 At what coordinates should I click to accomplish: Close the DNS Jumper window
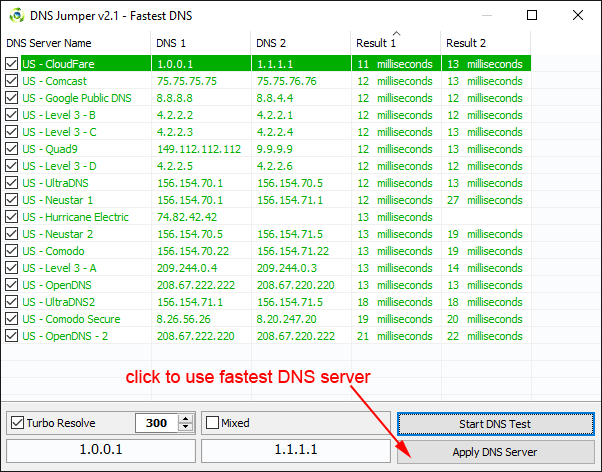(578, 15)
